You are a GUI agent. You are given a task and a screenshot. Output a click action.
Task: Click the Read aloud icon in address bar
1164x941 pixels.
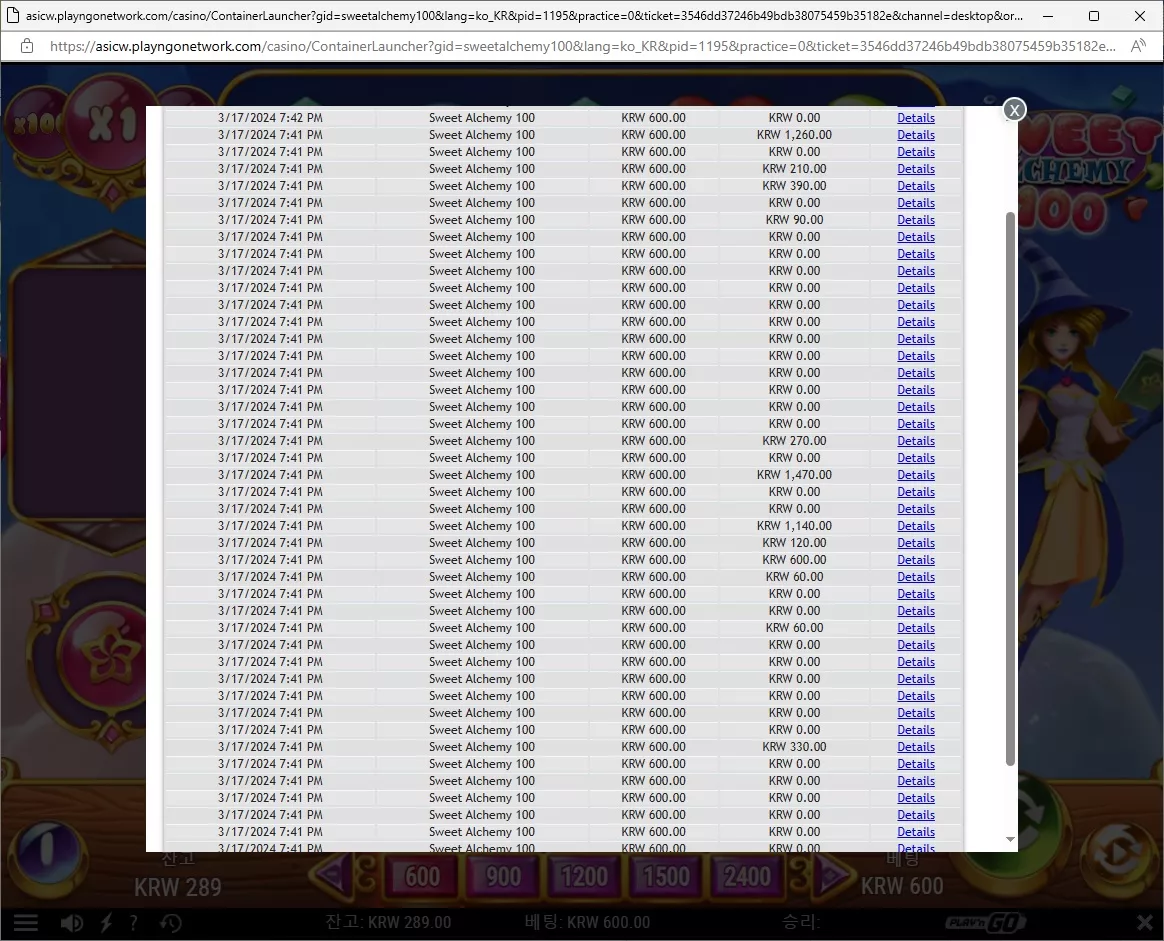coord(1138,46)
